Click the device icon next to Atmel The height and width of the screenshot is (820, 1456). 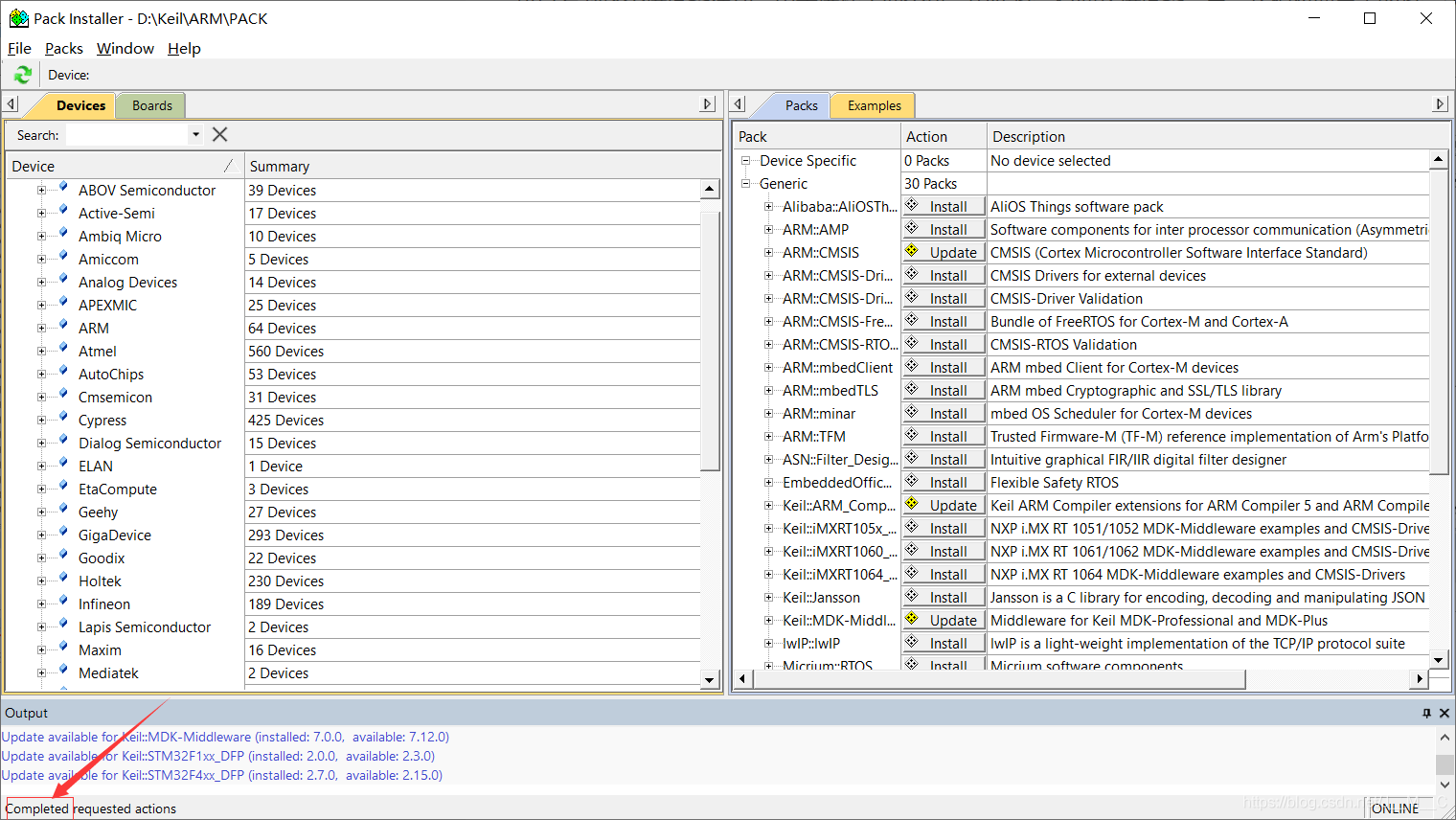pyautogui.click(x=63, y=348)
